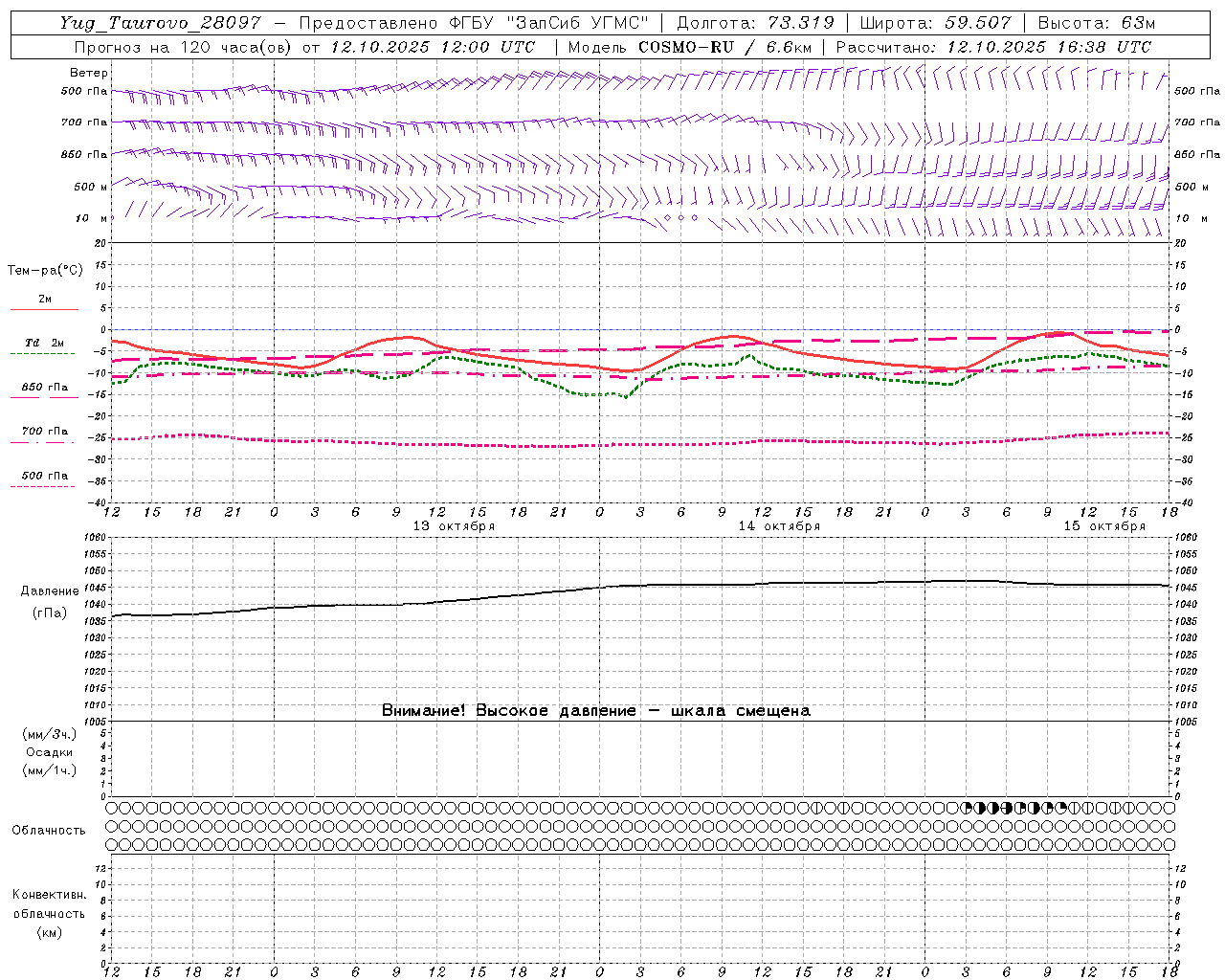This screenshot has height=980, width=1225.
Task: Click the 15 октября date label
Action: (x=1104, y=526)
